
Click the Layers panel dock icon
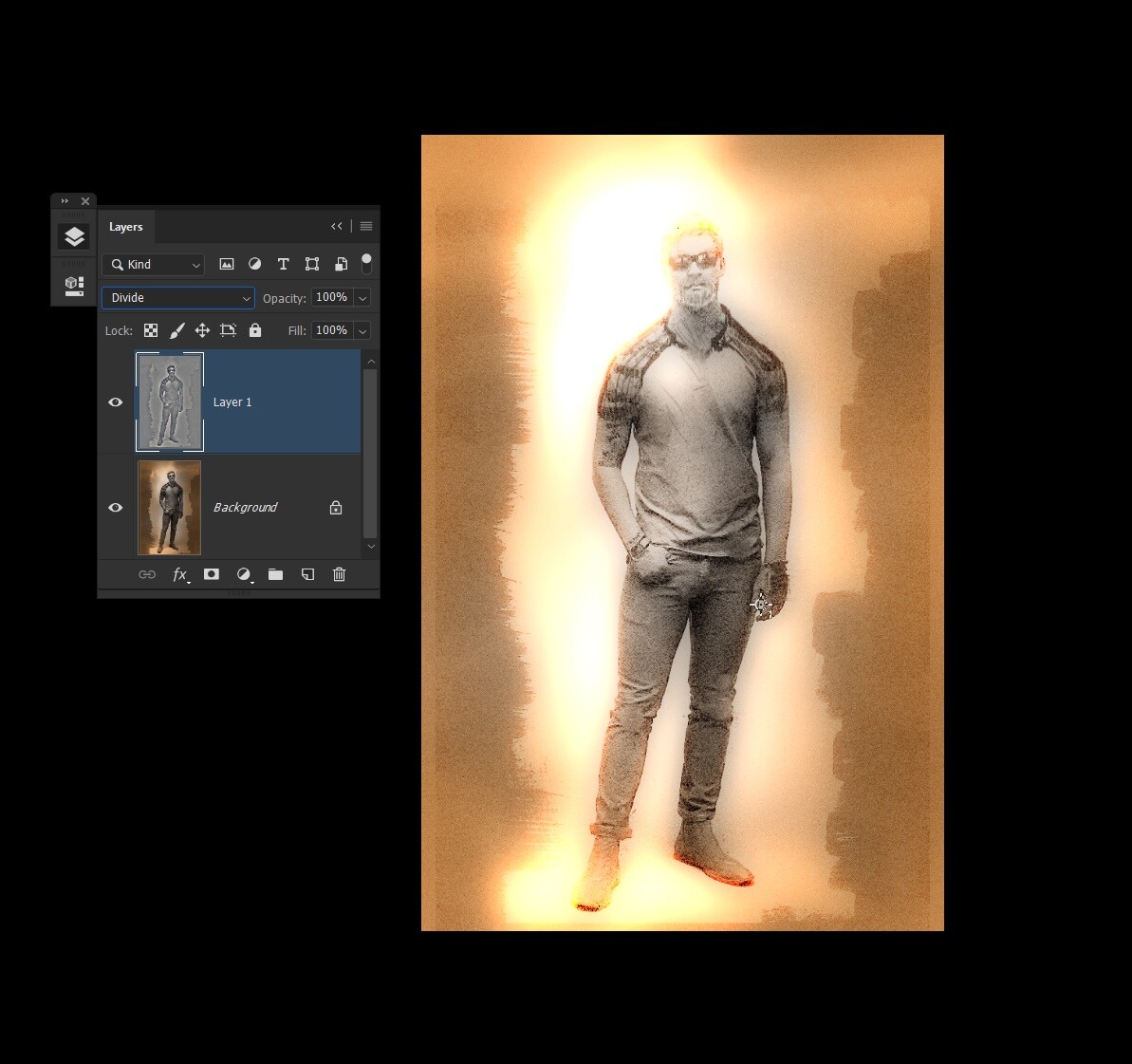[74, 237]
